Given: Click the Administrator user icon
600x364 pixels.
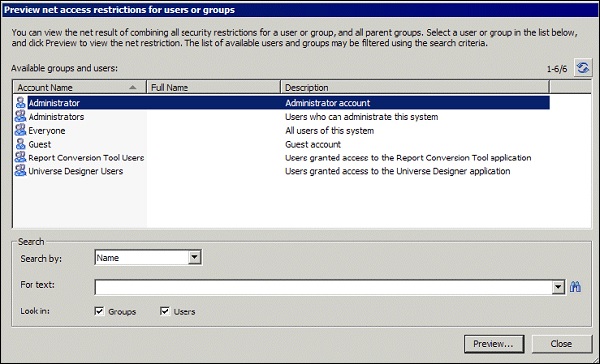Looking at the screenshot, I should click(x=20, y=103).
